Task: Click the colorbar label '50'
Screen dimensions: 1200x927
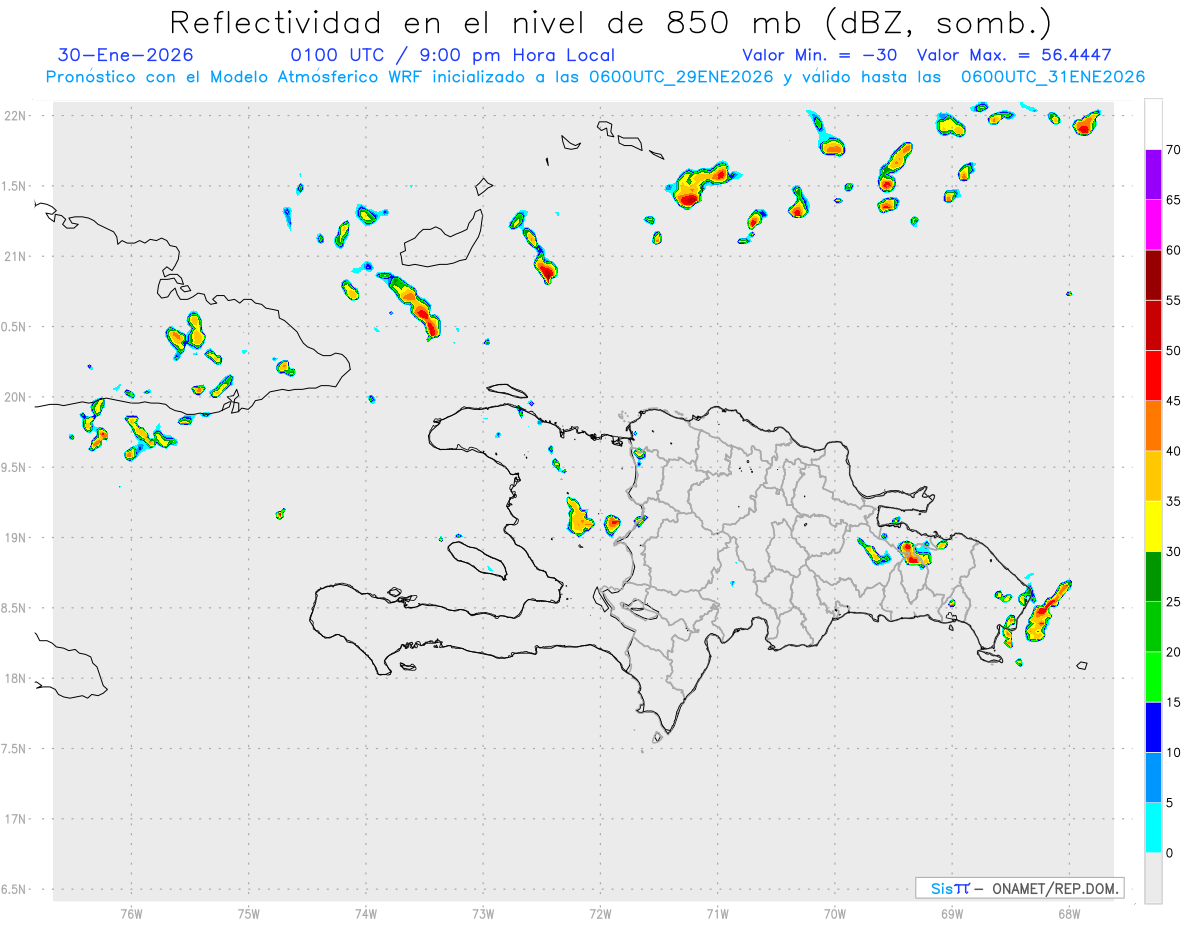Action: [x=1174, y=351]
